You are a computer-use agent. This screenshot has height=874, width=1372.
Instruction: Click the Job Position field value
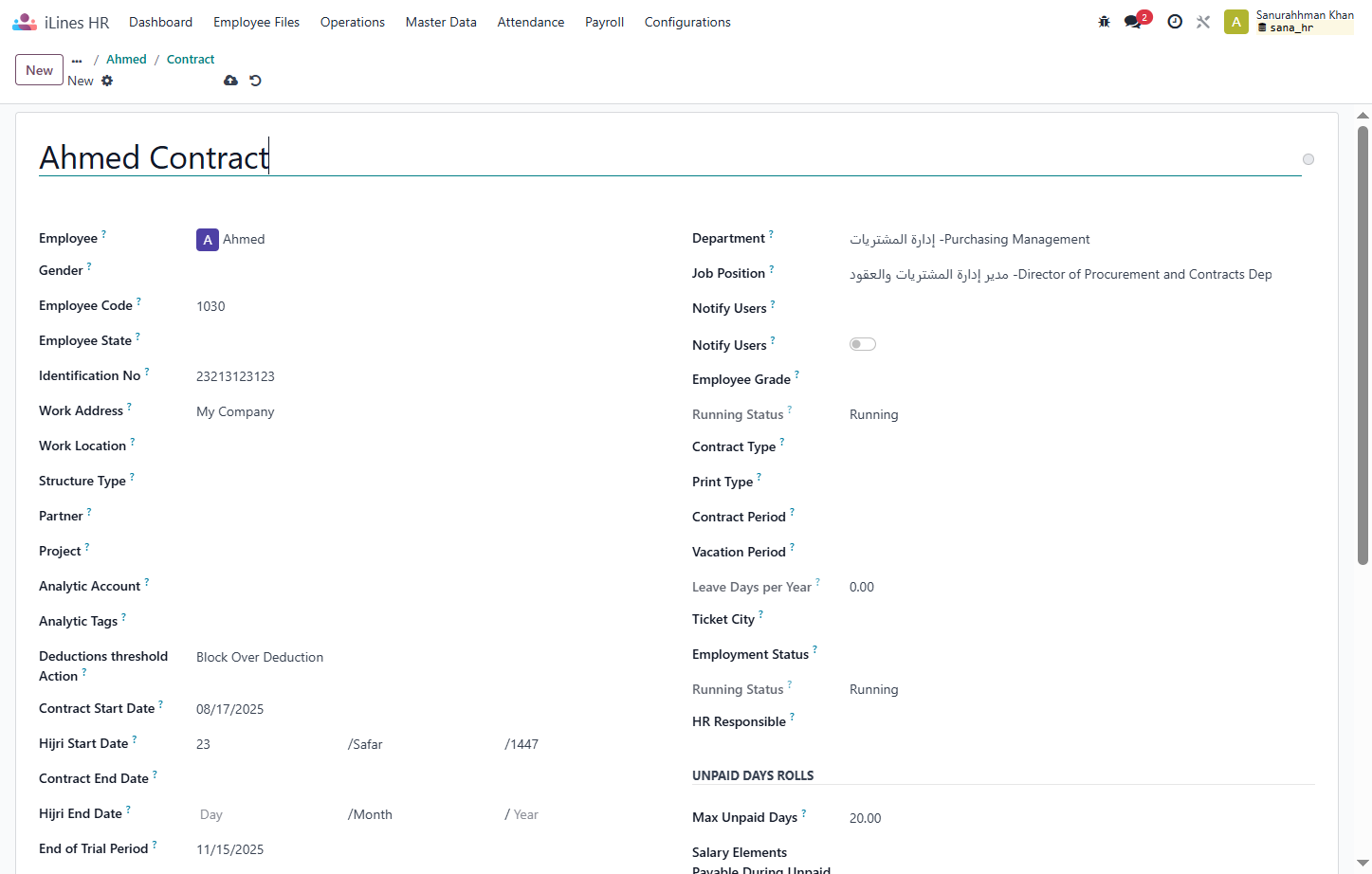[1061, 274]
